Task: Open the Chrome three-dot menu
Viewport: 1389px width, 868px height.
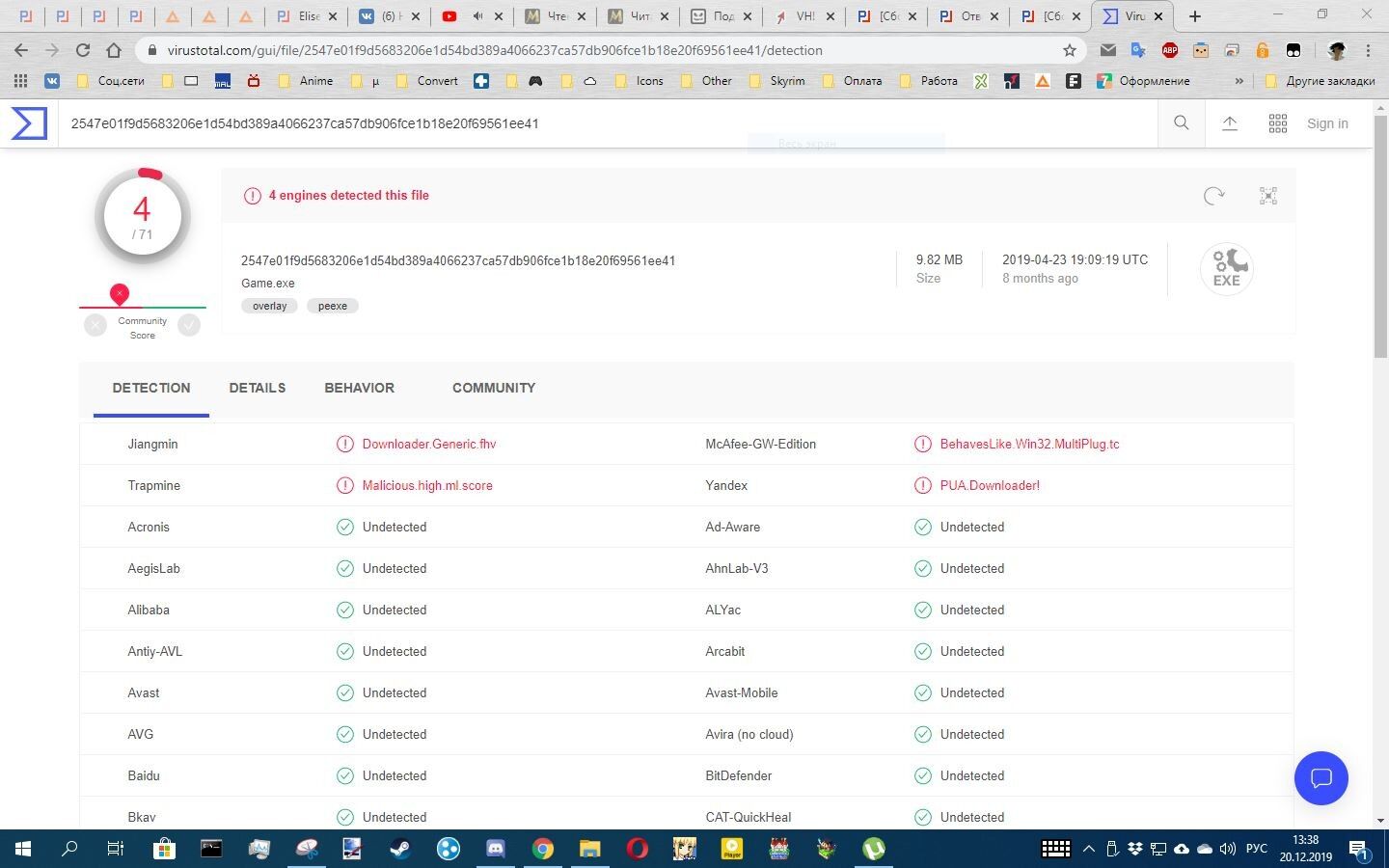Action: pos(1368,50)
